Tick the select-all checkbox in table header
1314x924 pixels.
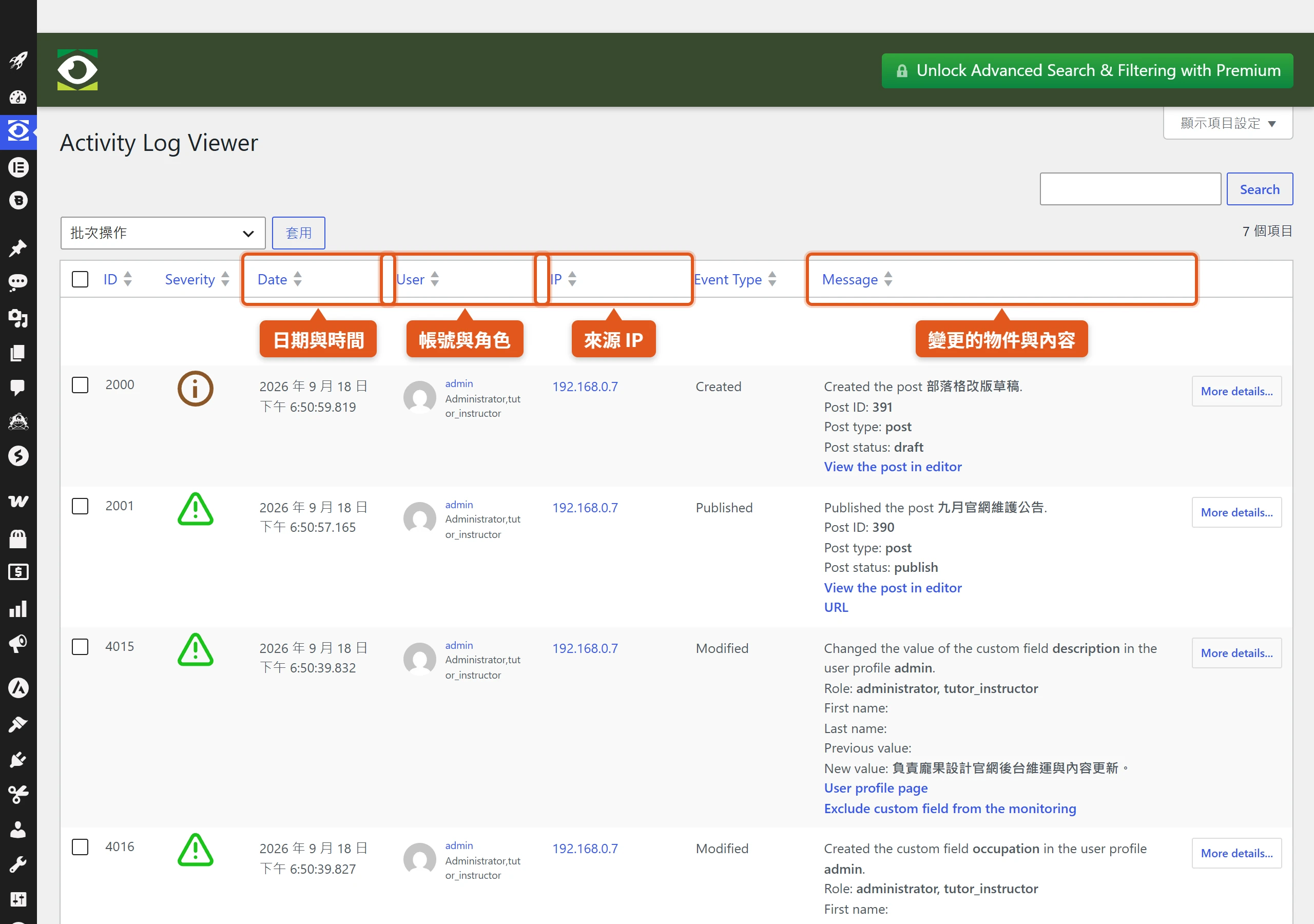click(x=80, y=279)
